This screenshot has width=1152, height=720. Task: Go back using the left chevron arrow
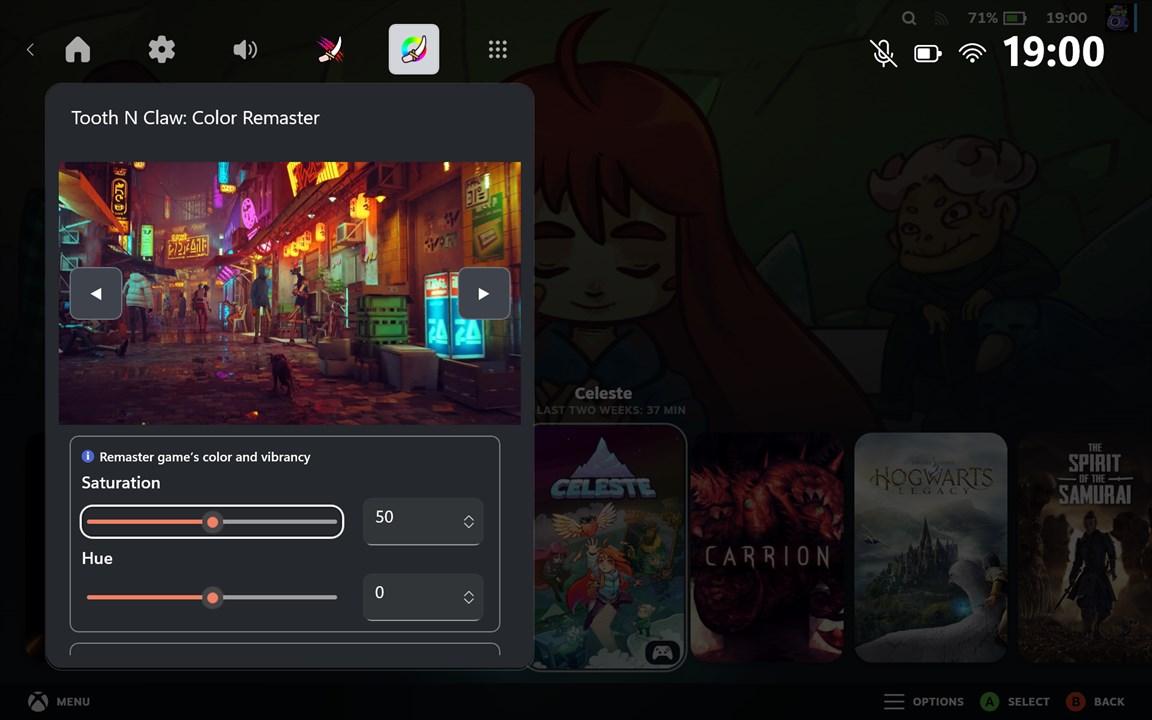click(30, 49)
